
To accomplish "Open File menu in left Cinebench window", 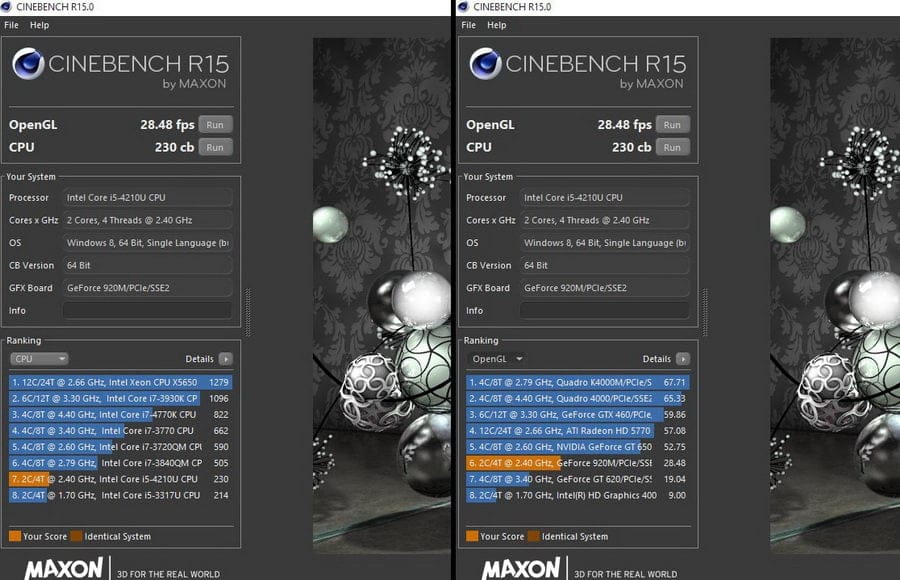I will pyautogui.click(x=11, y=25).
